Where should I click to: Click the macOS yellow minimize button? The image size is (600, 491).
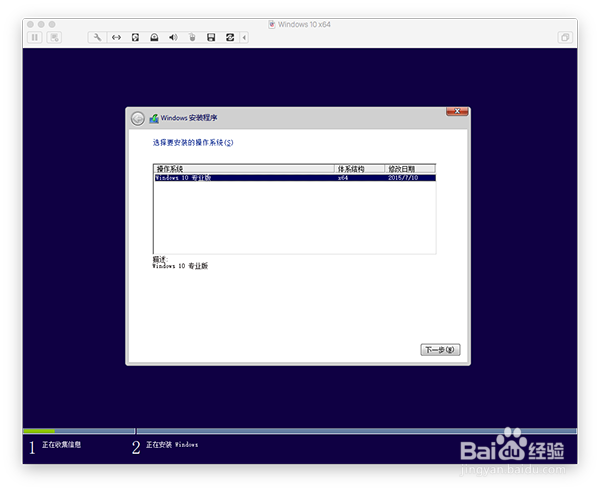pyautogui.click(x=41, y=24)
